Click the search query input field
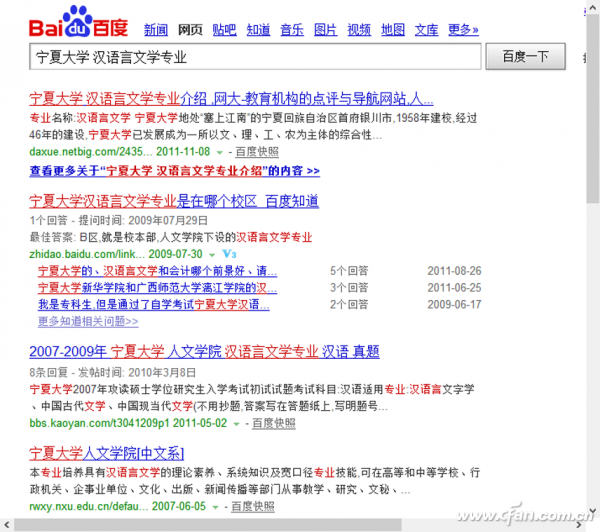This screenshot has width=600, height=532. [x=255, y=57]
